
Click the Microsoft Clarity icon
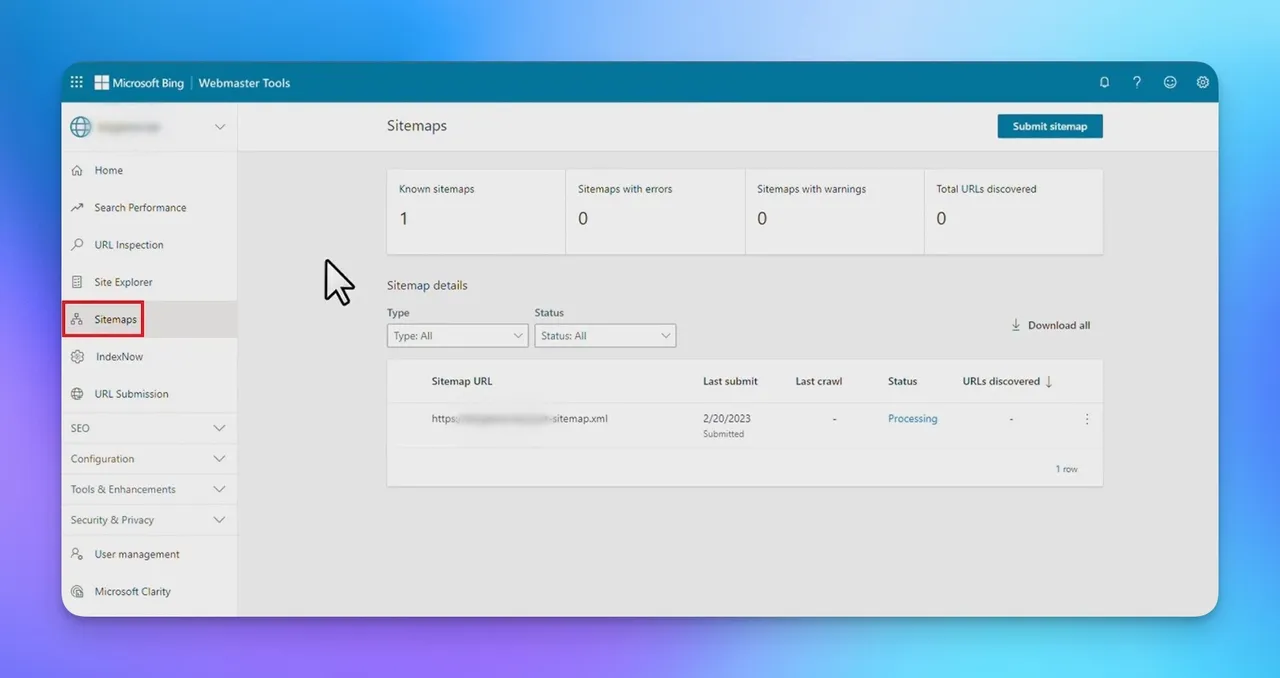pyautogui.click(x=77, y=592)
